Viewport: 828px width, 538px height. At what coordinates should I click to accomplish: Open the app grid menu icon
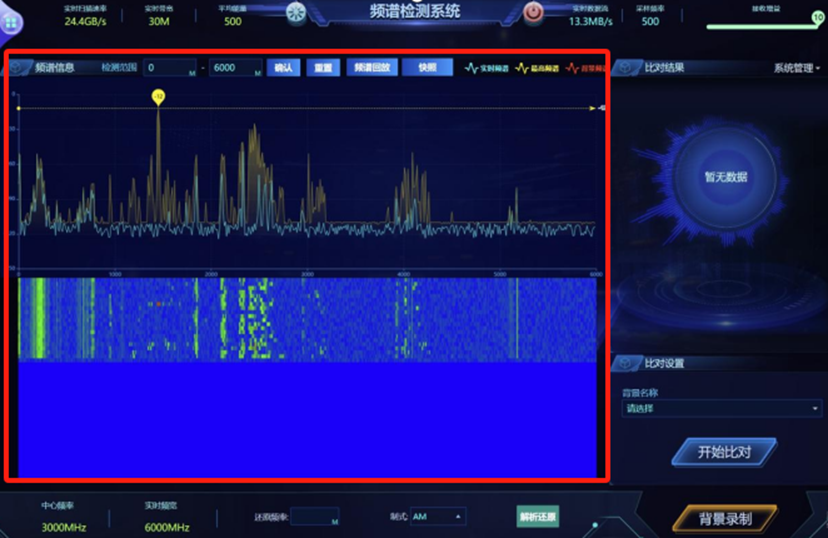coord(11,23)
